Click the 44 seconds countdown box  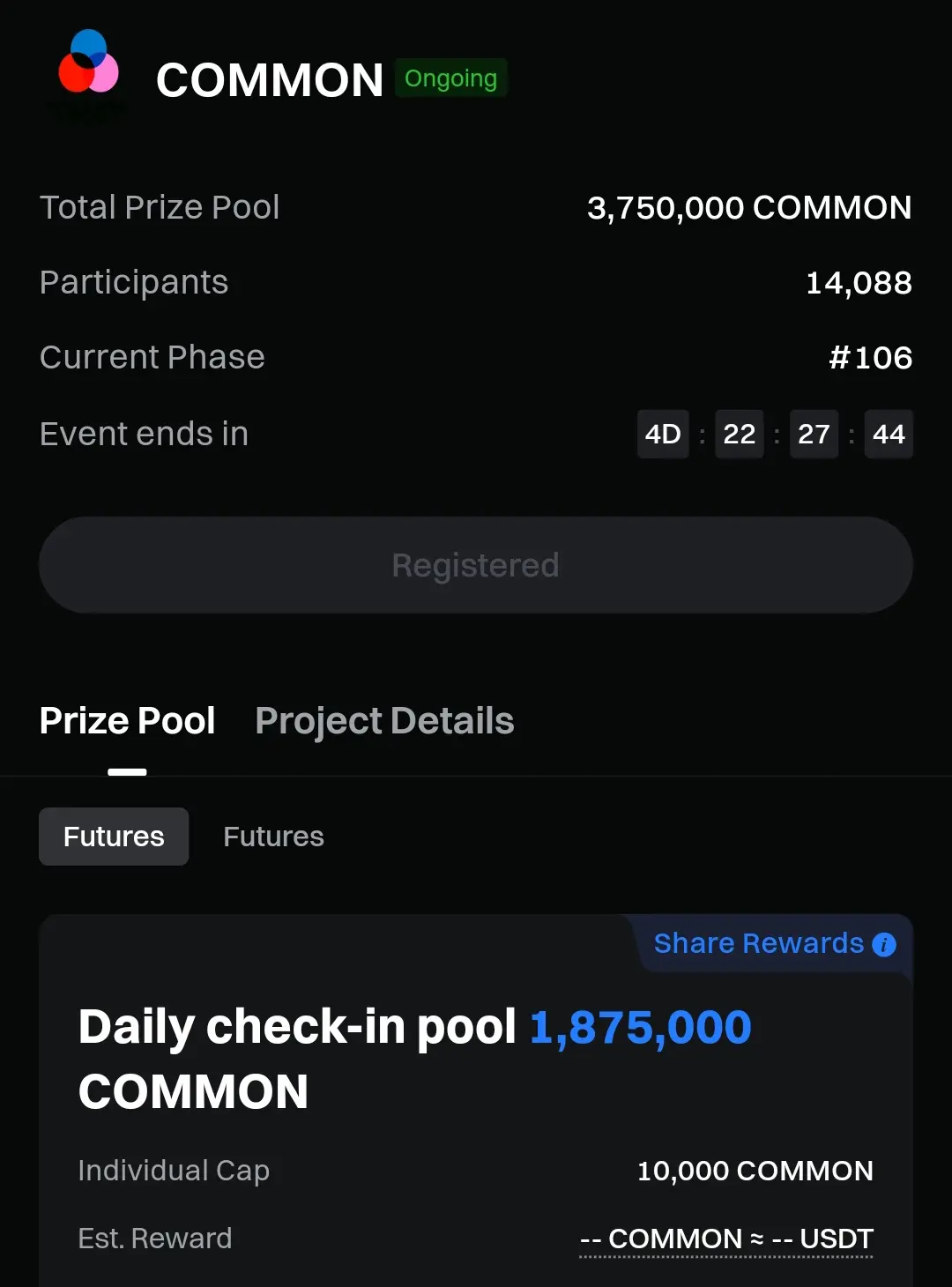[x=889, y=434]
